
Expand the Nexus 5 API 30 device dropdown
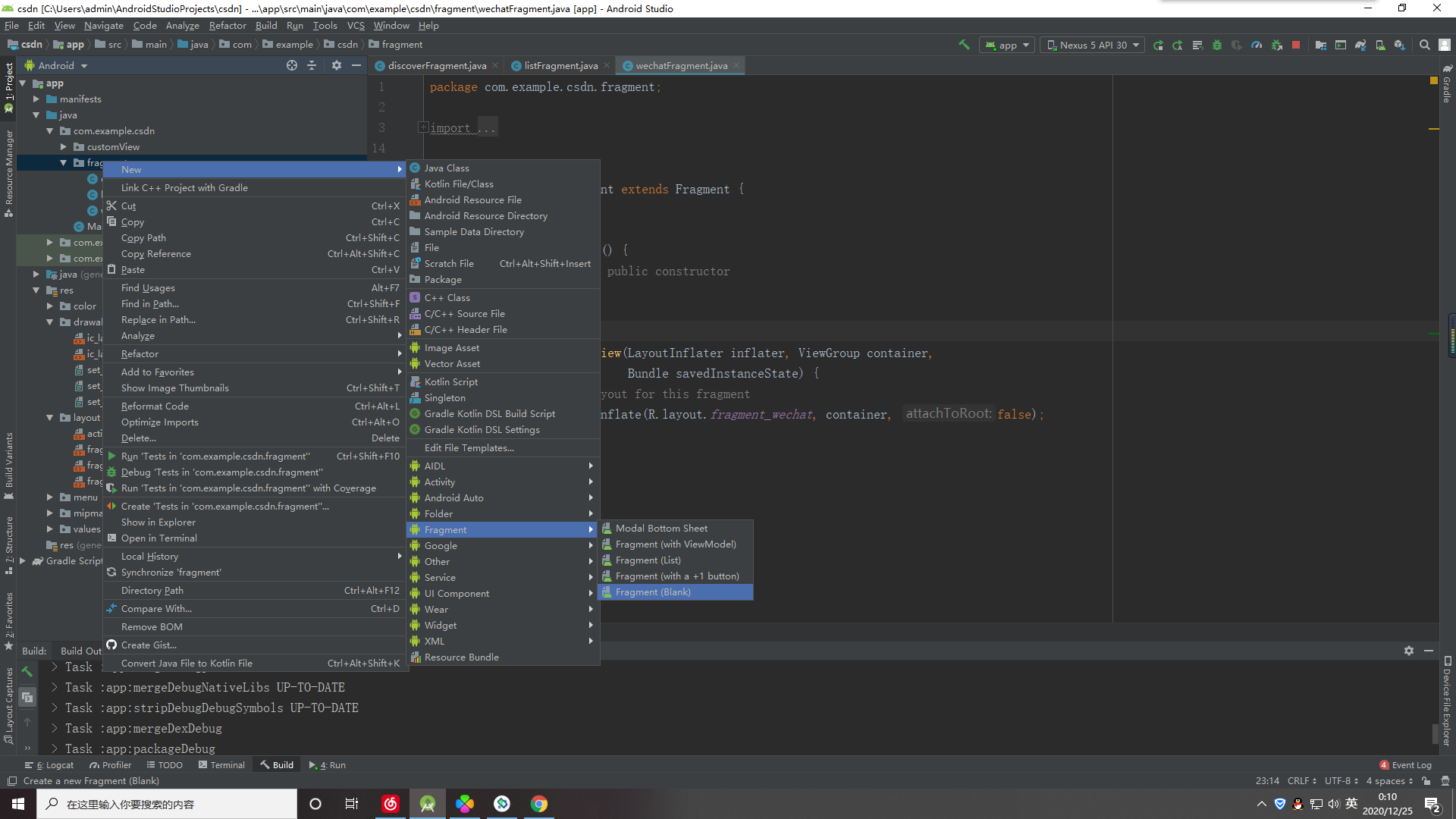(1092, 45)
